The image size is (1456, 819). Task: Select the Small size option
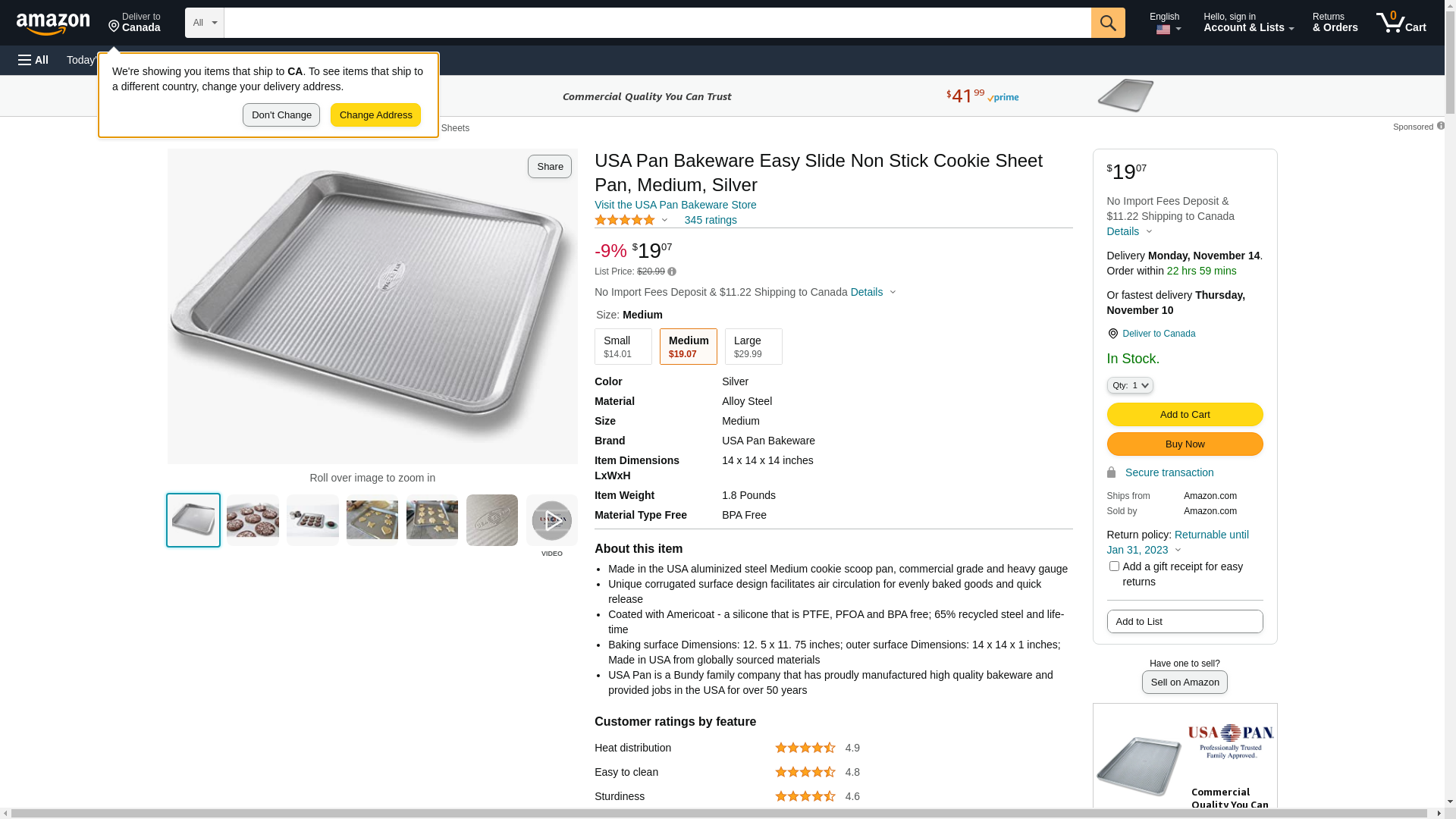[623, 347]
